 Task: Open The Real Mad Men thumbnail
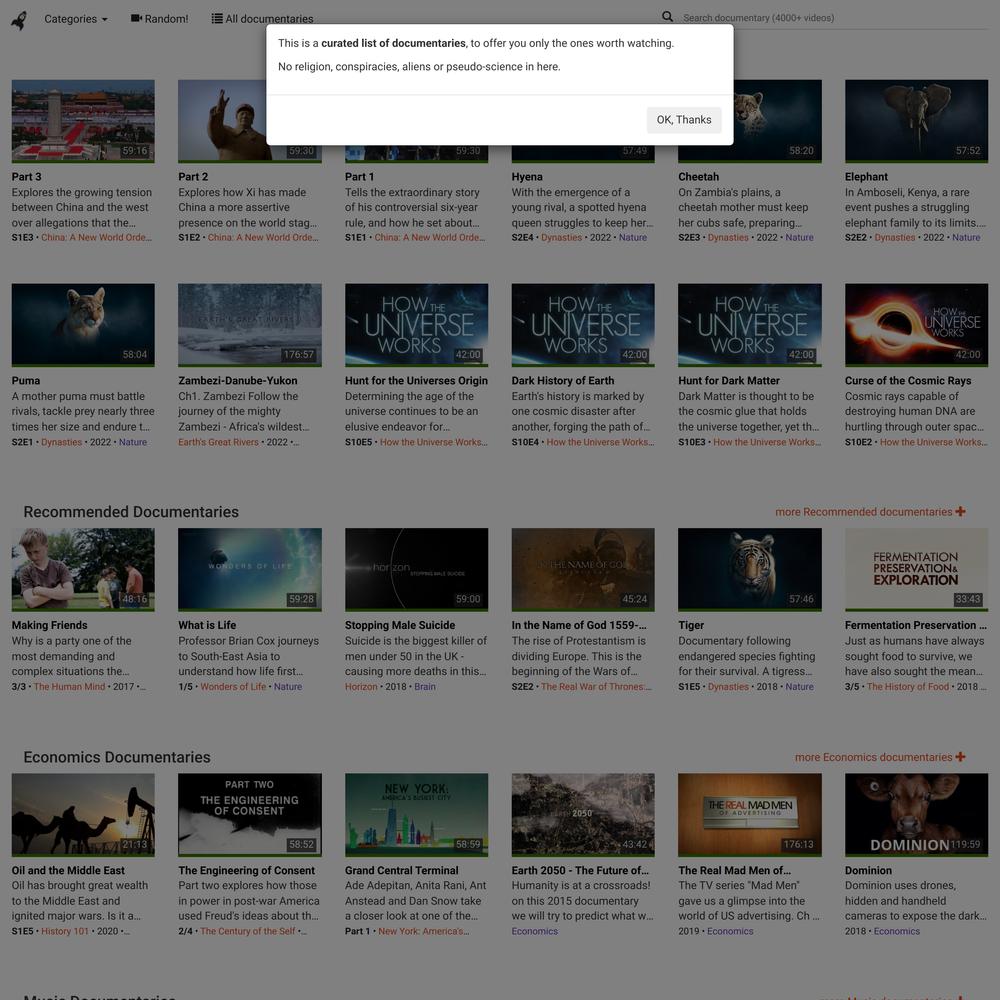pos(749,814)
